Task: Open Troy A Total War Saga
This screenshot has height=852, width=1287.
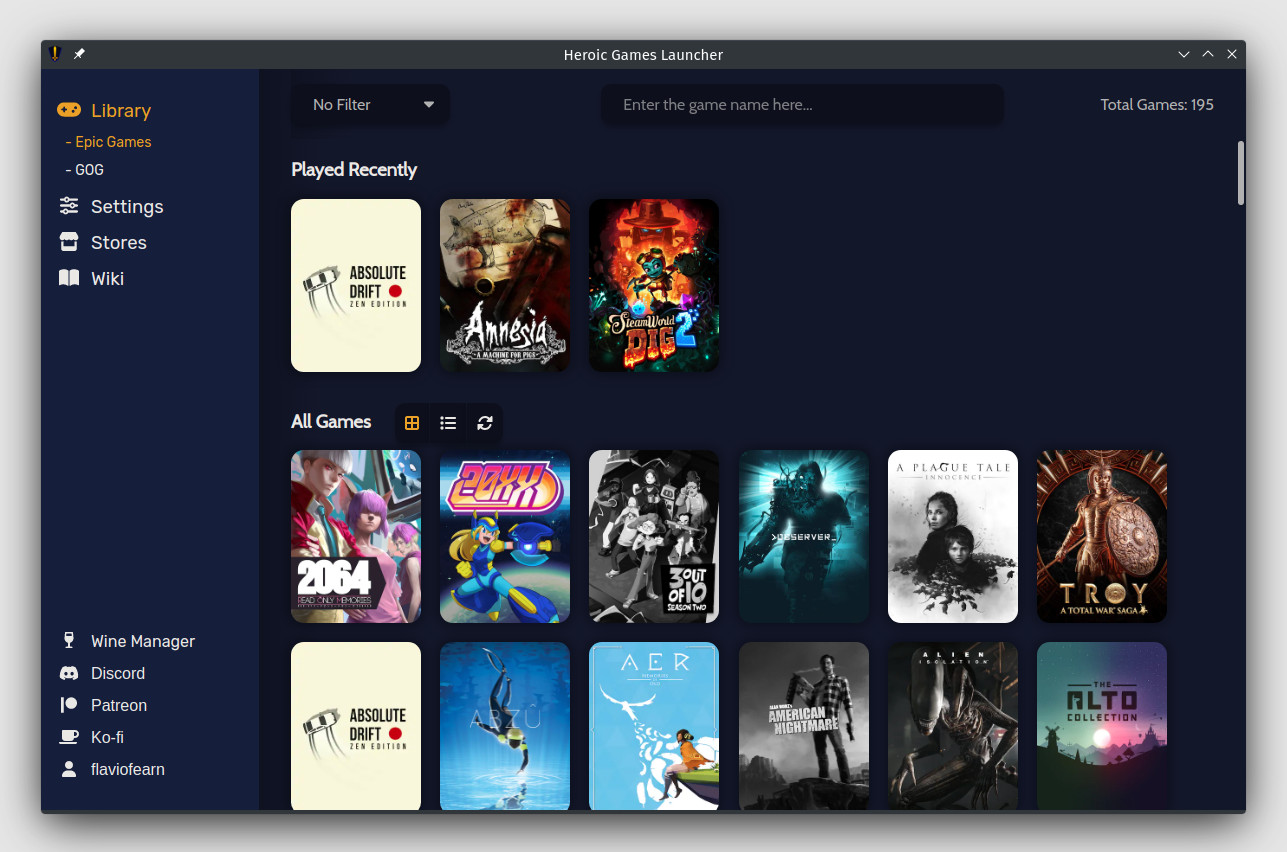Action: pyautogui.click(x=1102, y=536)
